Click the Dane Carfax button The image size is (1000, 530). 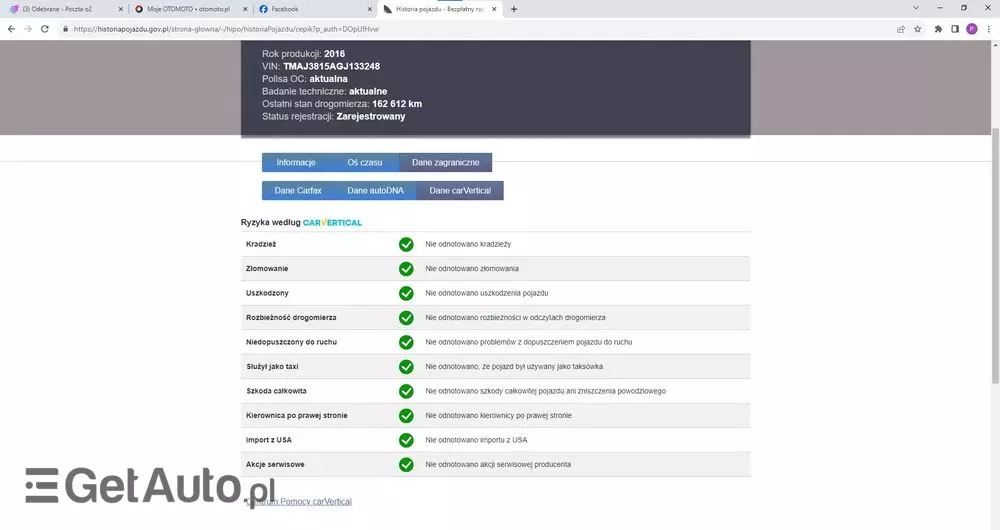[x=298, y=190]
